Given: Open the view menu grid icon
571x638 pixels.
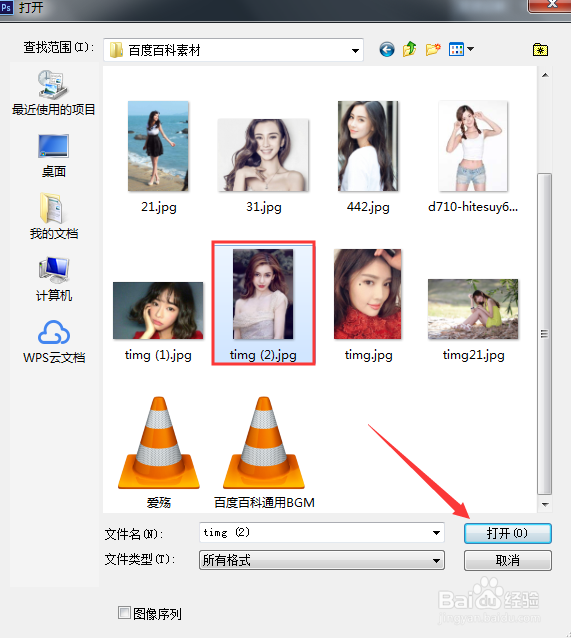Looking at the screenshot, I should point(456,49).
